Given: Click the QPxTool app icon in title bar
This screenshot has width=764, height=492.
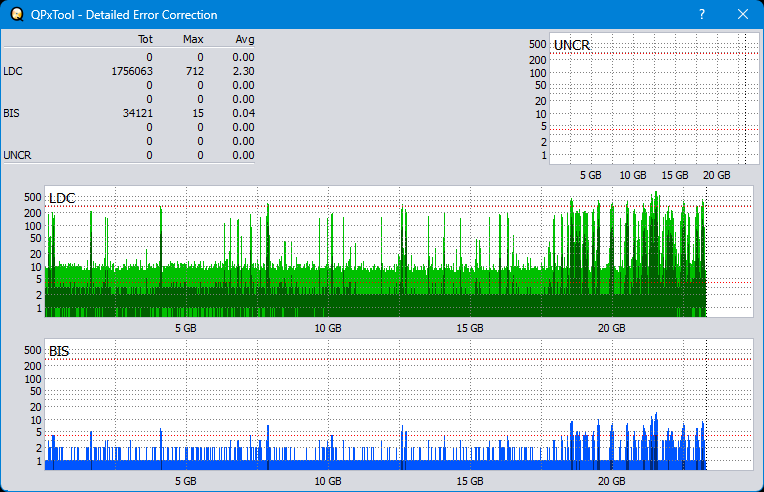Looking at the screenshot, I should click(17, 14).
